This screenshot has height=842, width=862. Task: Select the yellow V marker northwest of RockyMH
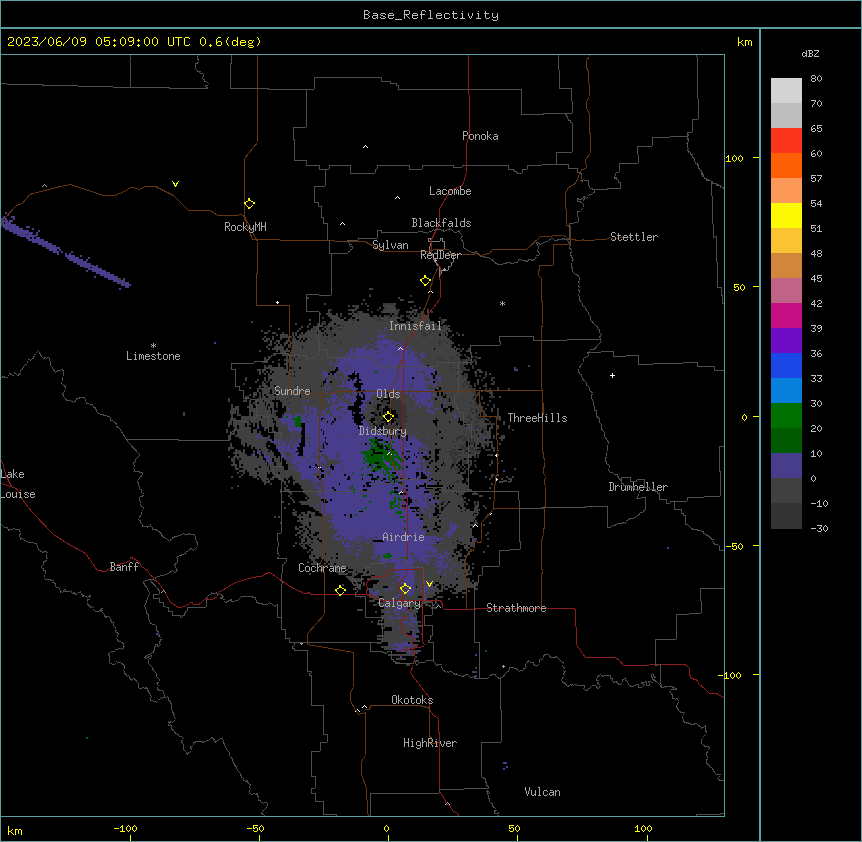[x=175, y=184]
